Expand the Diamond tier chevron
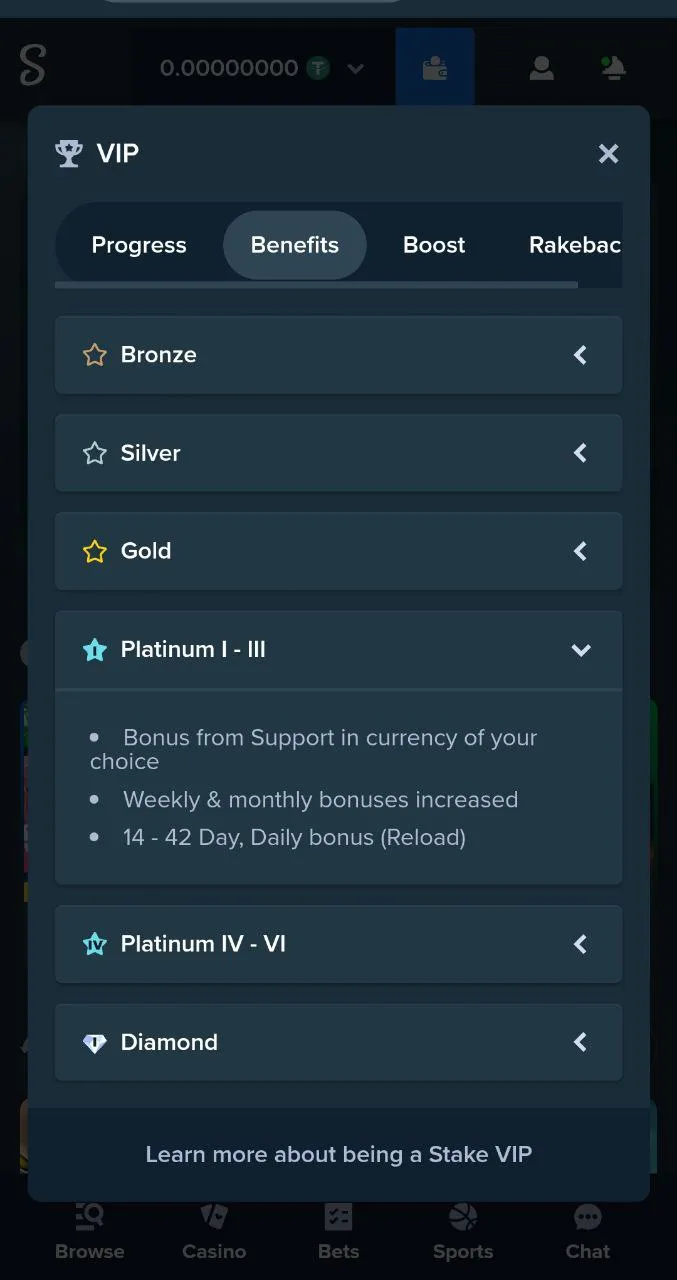The image size is (677, 1280). [x=580, y=1042]
